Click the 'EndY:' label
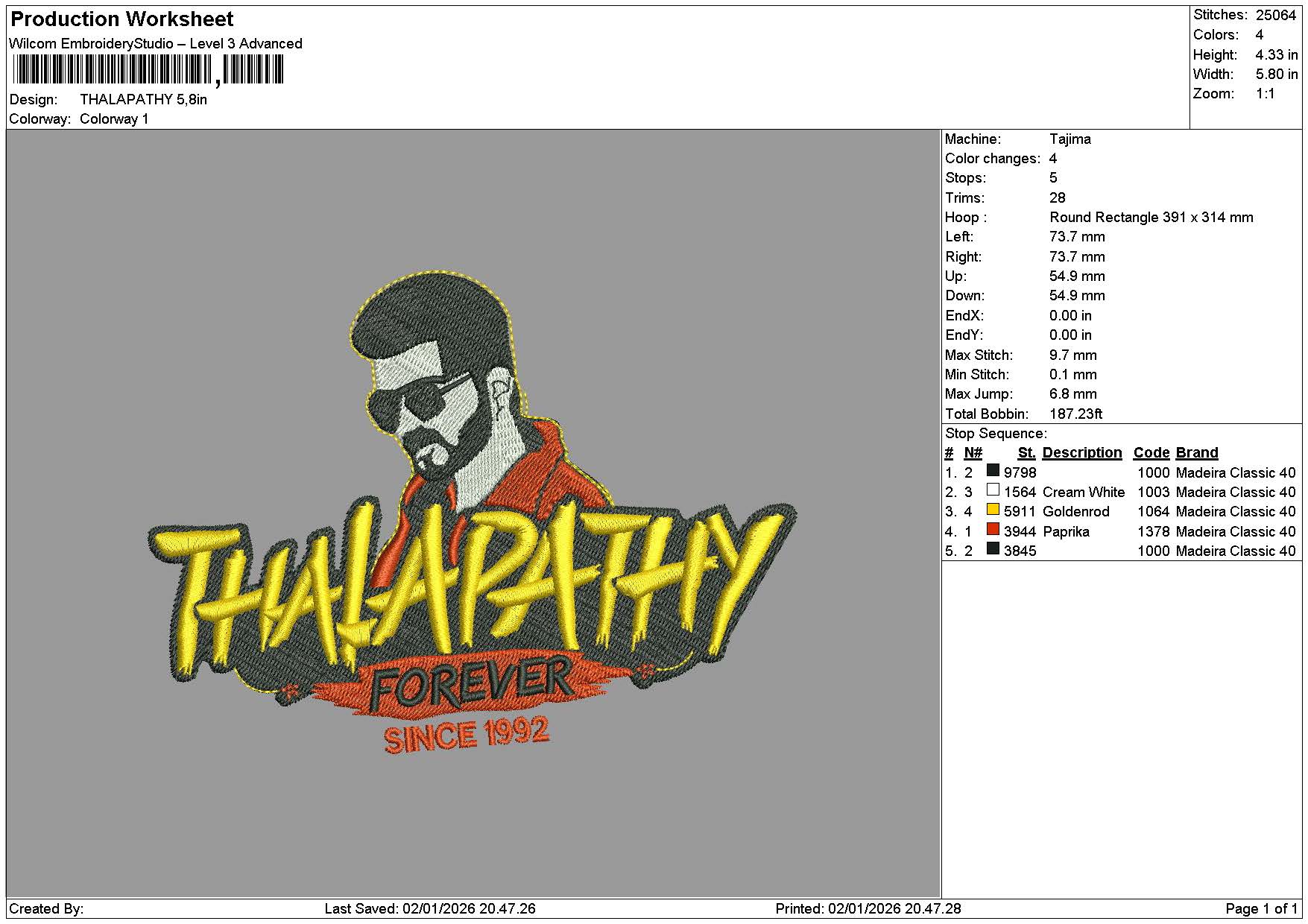This screenshot has width=1308, height=924. point(964,335)
